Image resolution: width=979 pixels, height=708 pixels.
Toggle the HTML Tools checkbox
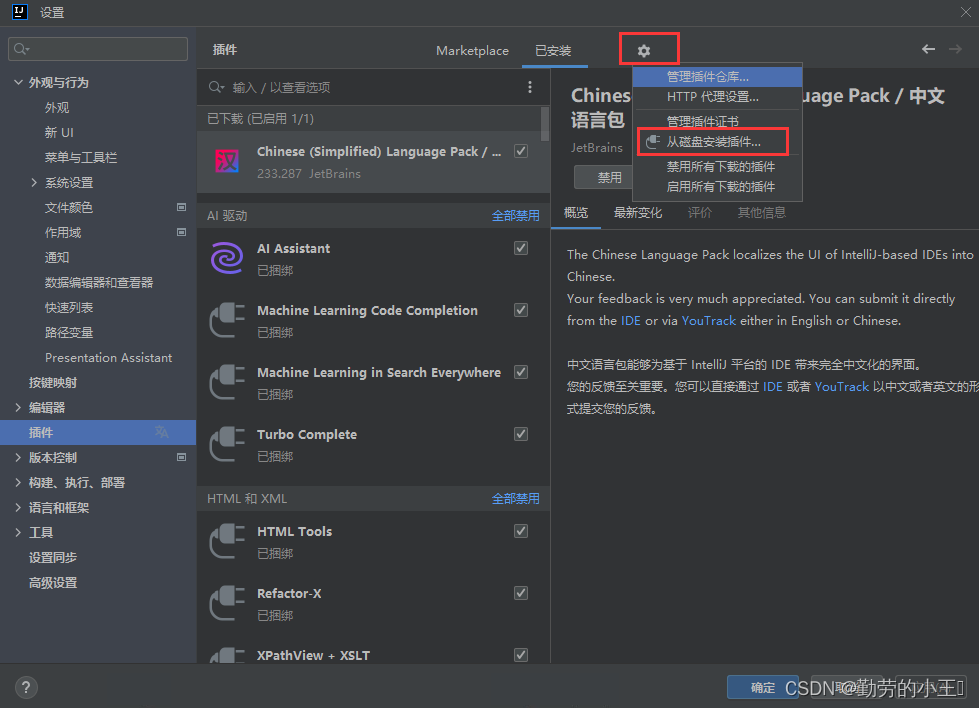click(521, 531)
